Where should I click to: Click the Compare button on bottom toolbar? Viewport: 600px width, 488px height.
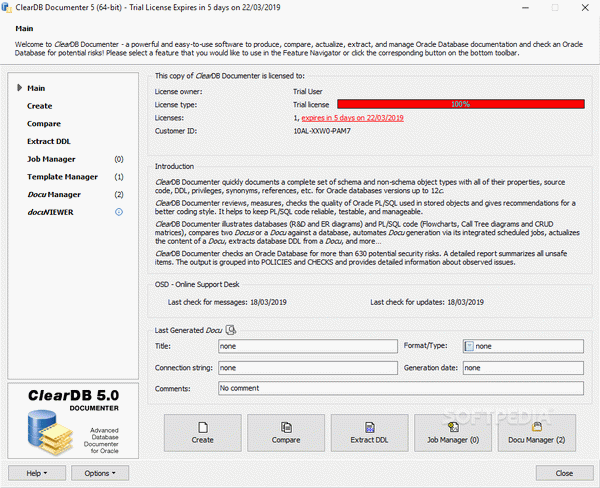(286, 433)
